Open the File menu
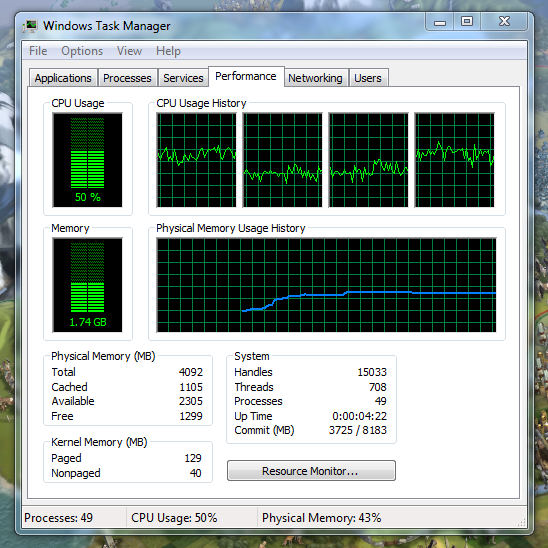Screen dimensions: 548x548 click(38, 51)
